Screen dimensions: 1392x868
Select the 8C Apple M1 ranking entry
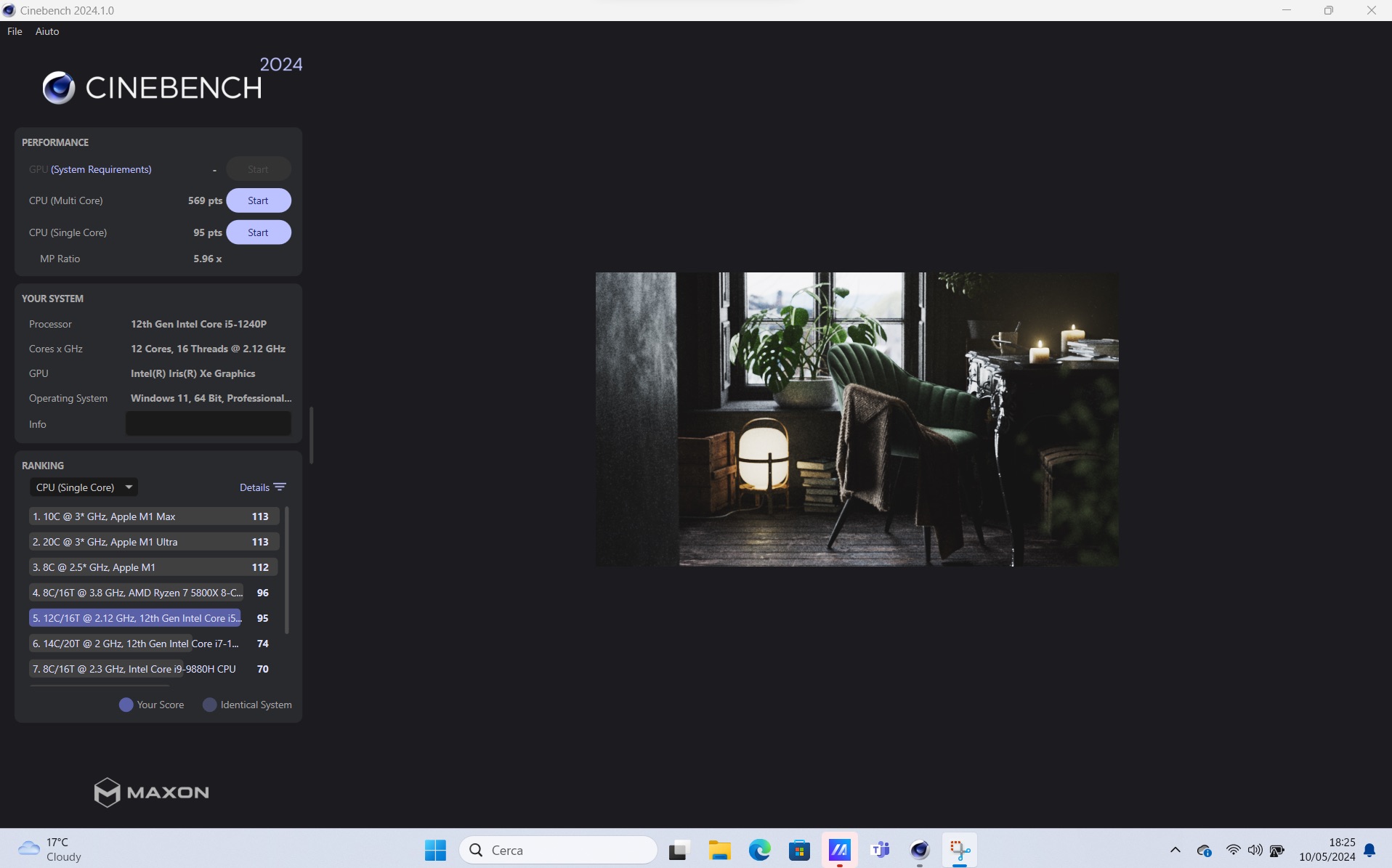pos(154,567)
